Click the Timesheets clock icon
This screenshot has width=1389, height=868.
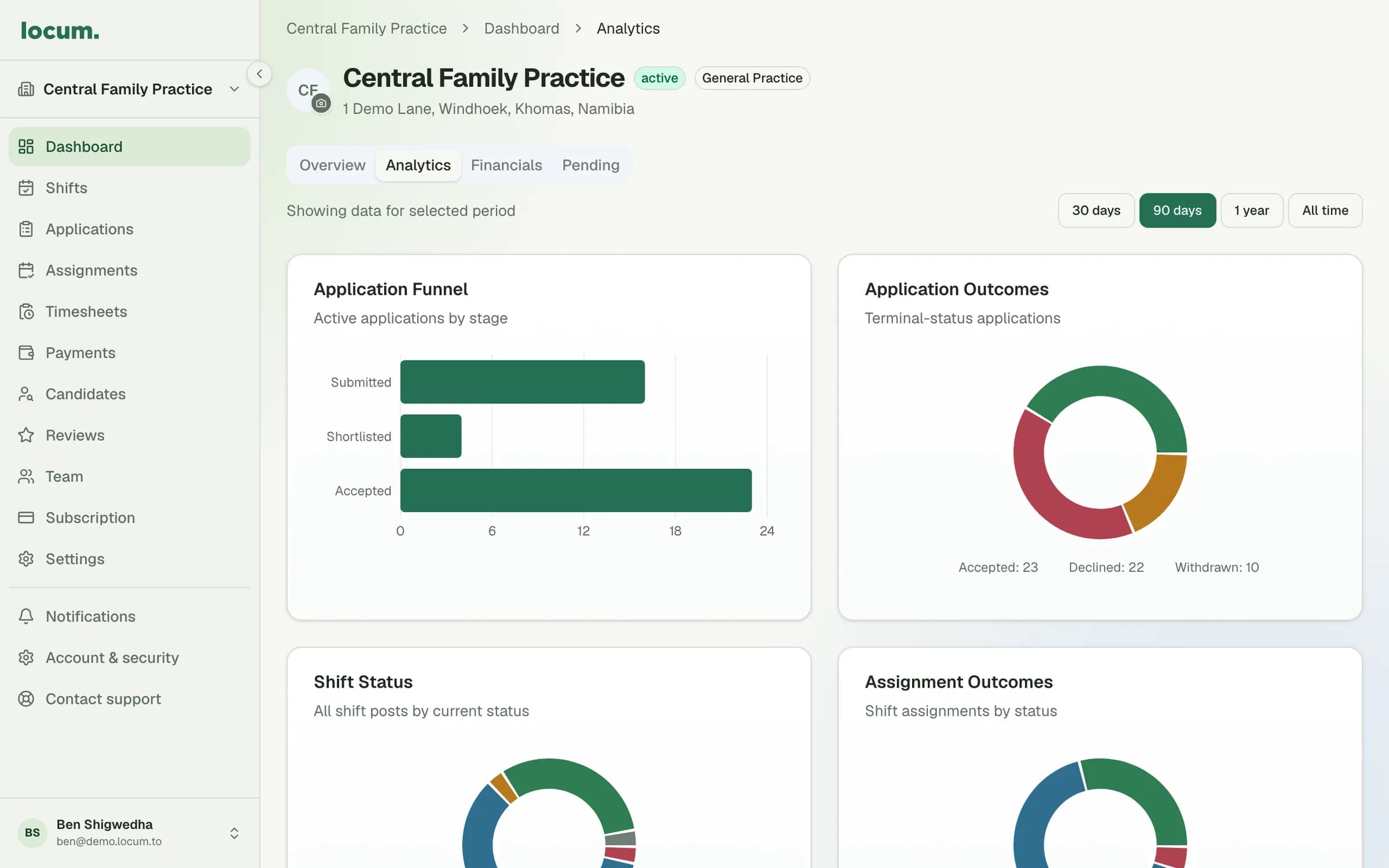pos(26,312)
